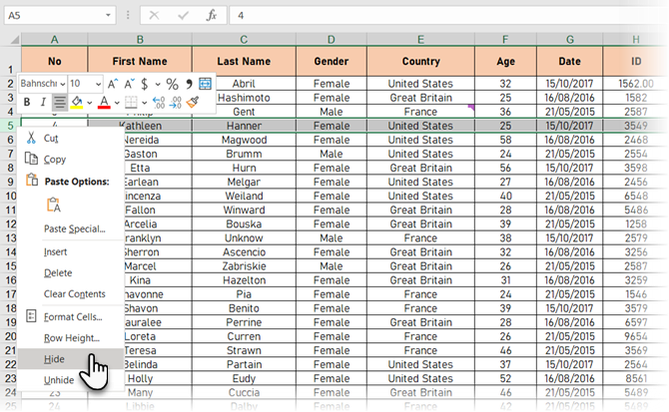Toggle bold formatting
Screen dimensions: 669x412
[27, 102]
